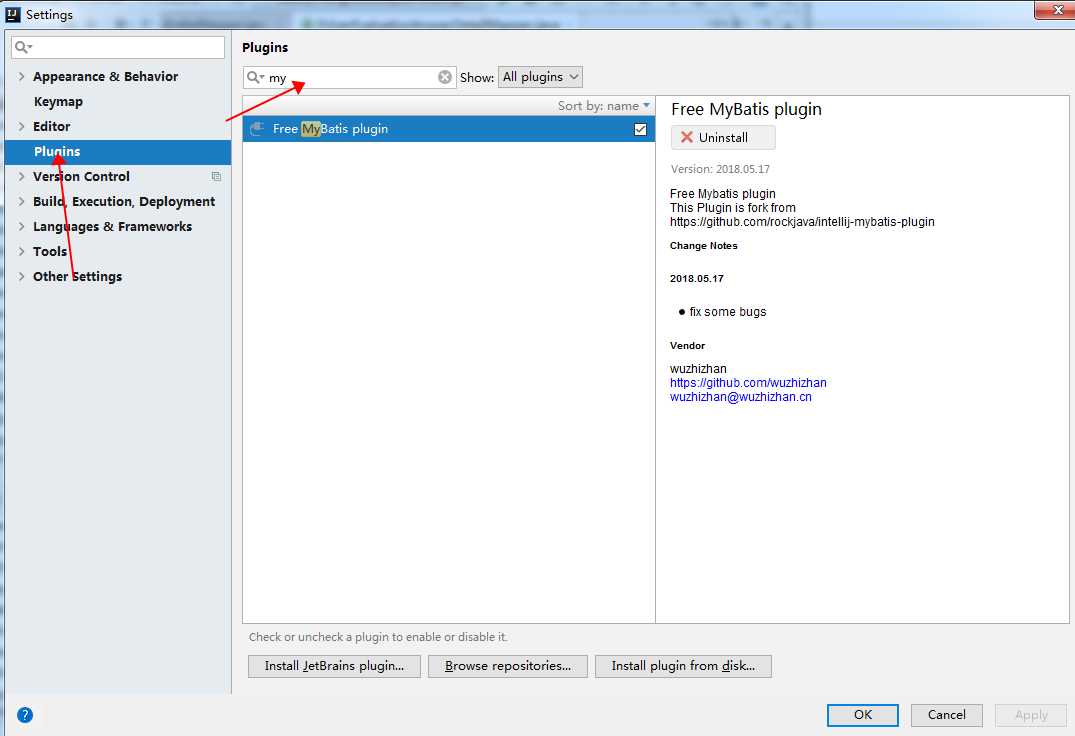This screenshot has height=736, width=1075.
Task: Confirm with the OK button
Action: (862, 715)
